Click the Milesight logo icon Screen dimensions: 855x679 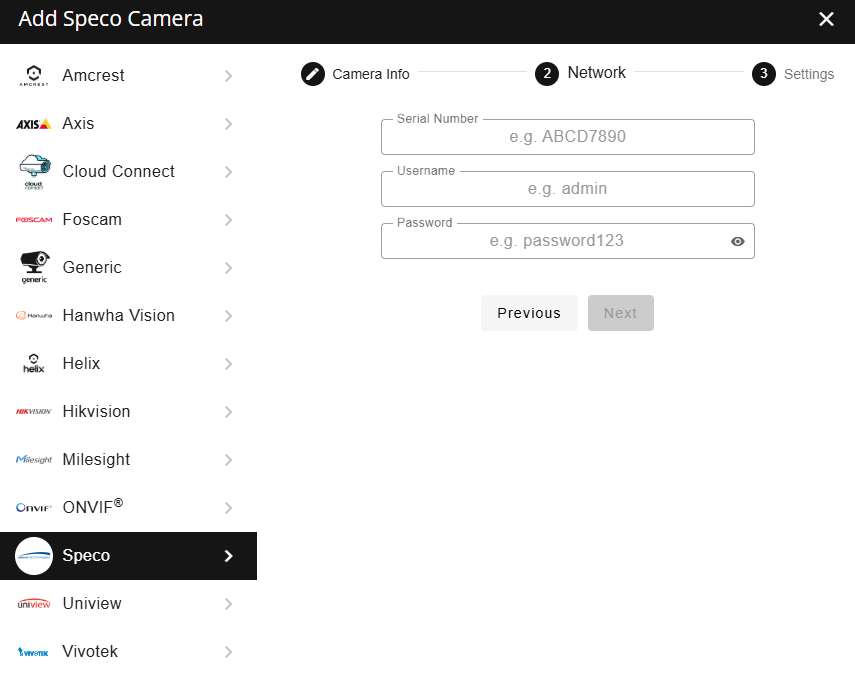pyautogui.click(x=34, y=459)
